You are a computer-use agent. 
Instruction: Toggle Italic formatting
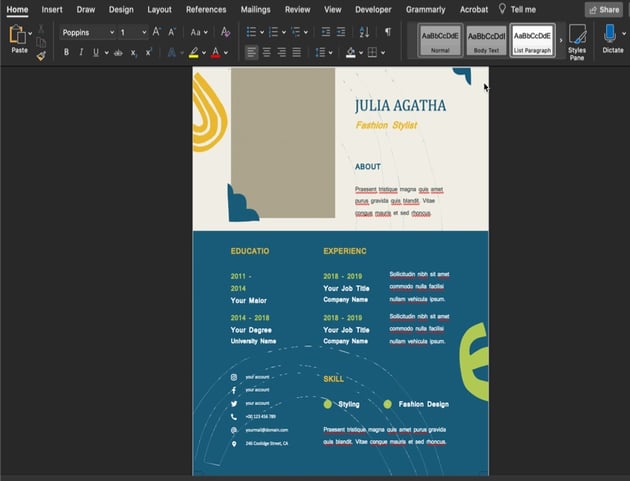pyautogui.click(x=81, y=52)
